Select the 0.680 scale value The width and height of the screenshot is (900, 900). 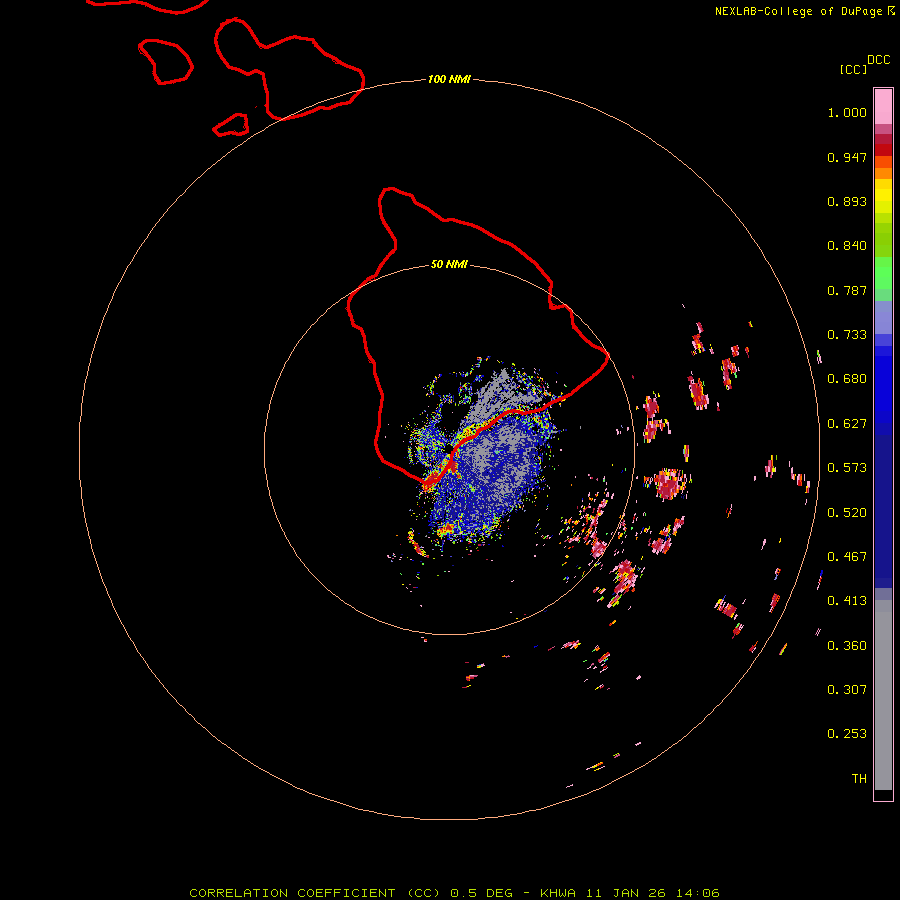click(x=847, y=379)
